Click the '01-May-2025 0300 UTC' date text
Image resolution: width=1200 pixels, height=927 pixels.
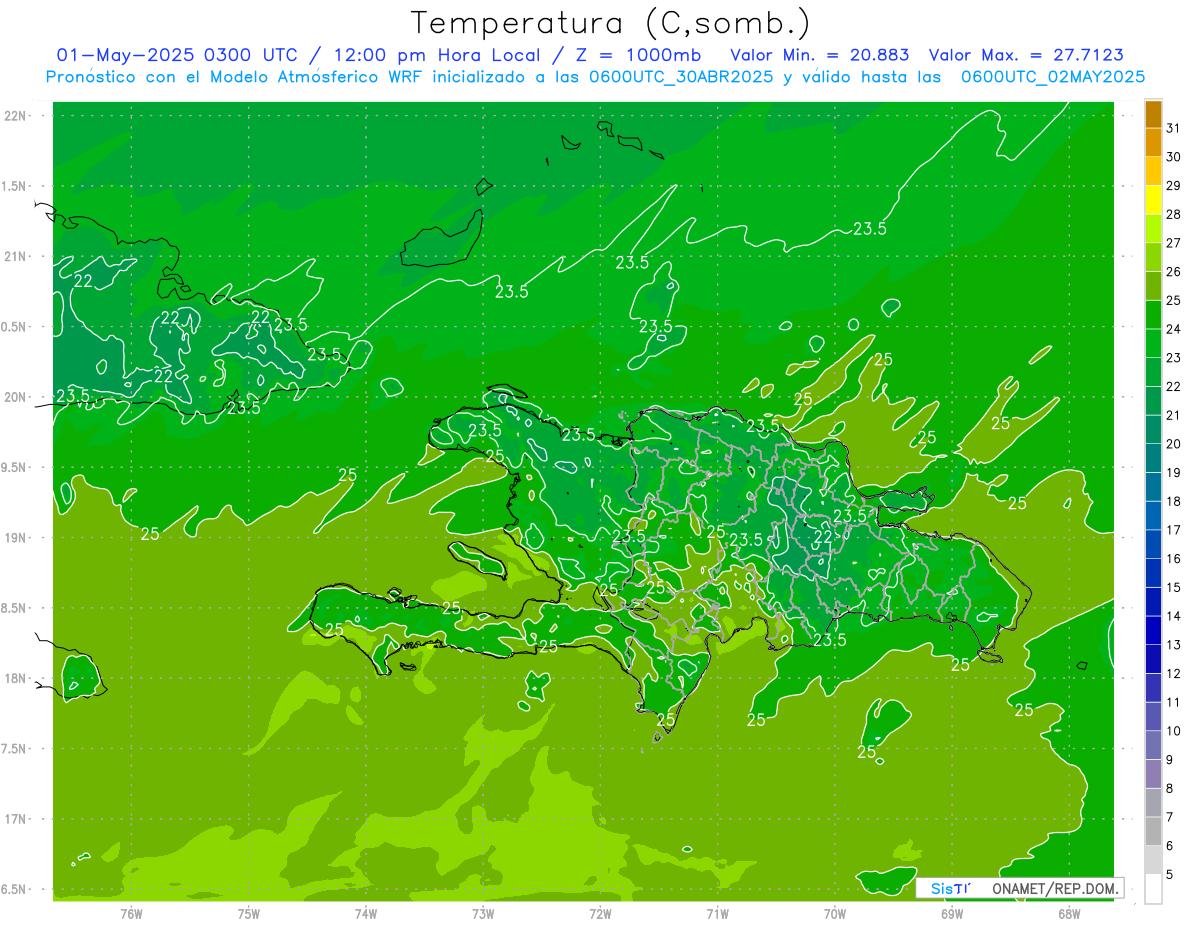[177, 55]
